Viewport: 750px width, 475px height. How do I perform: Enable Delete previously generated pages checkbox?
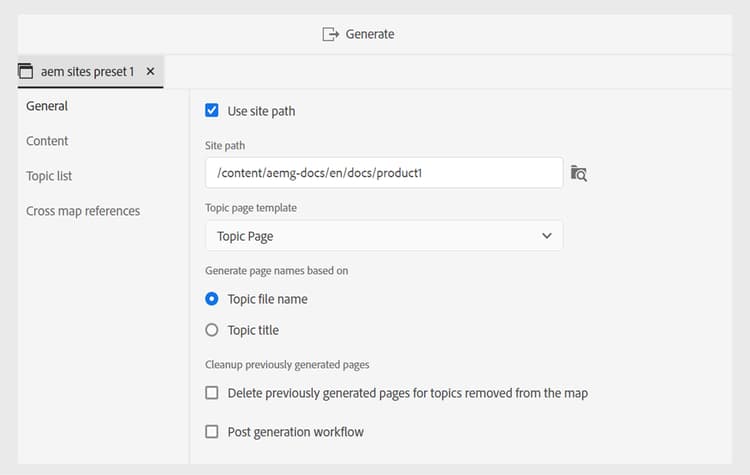point(212,393)
